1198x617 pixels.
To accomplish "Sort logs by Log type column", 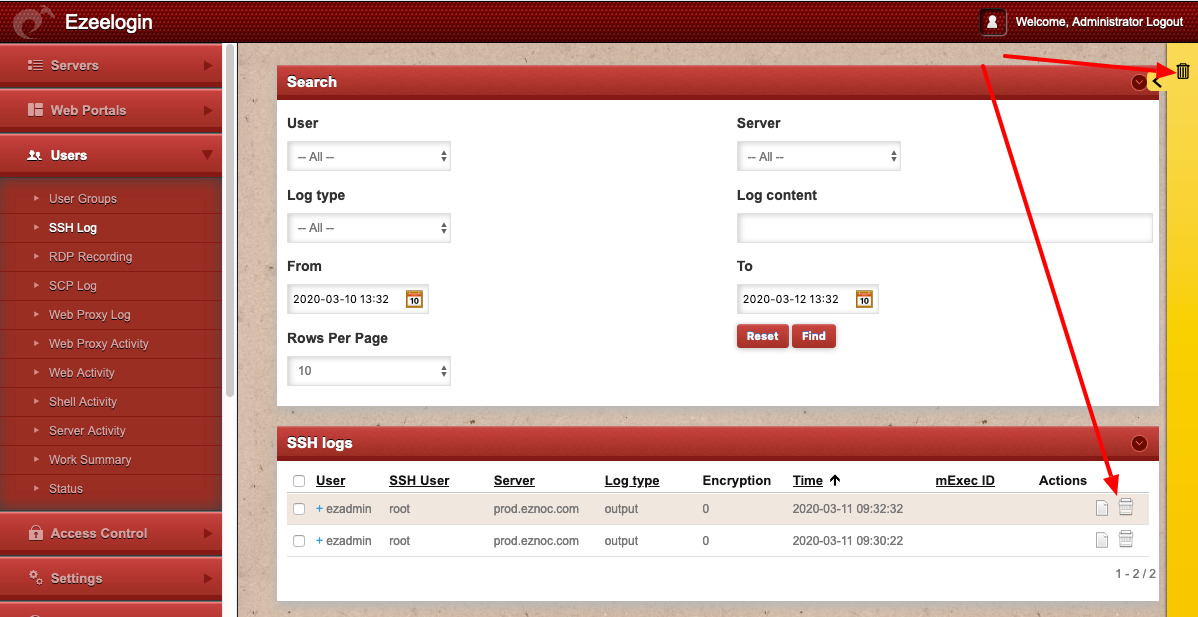I will click(x=632, y=480).
